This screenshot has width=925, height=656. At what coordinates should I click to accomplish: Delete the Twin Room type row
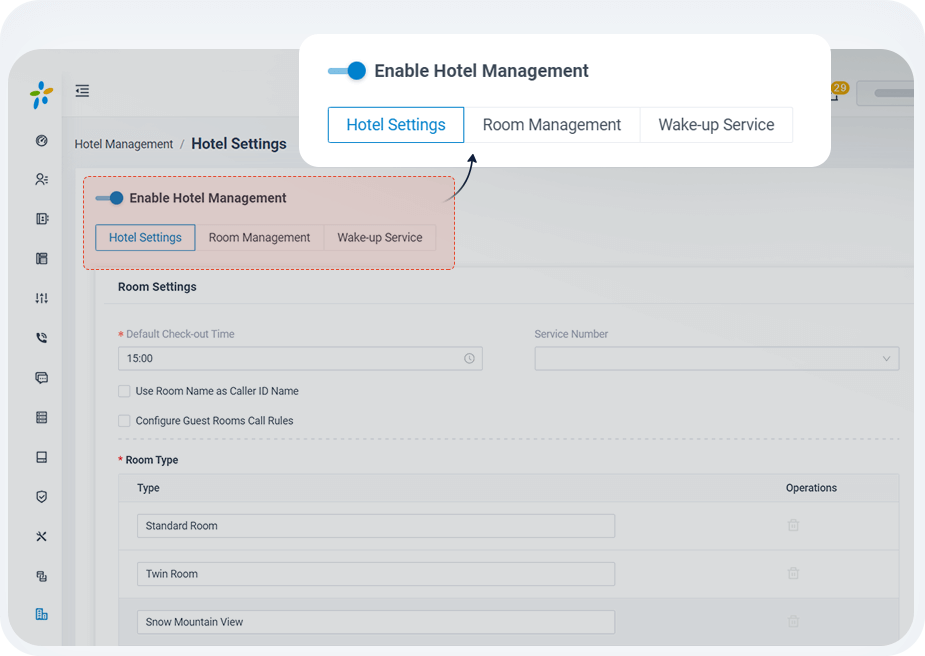793,573
